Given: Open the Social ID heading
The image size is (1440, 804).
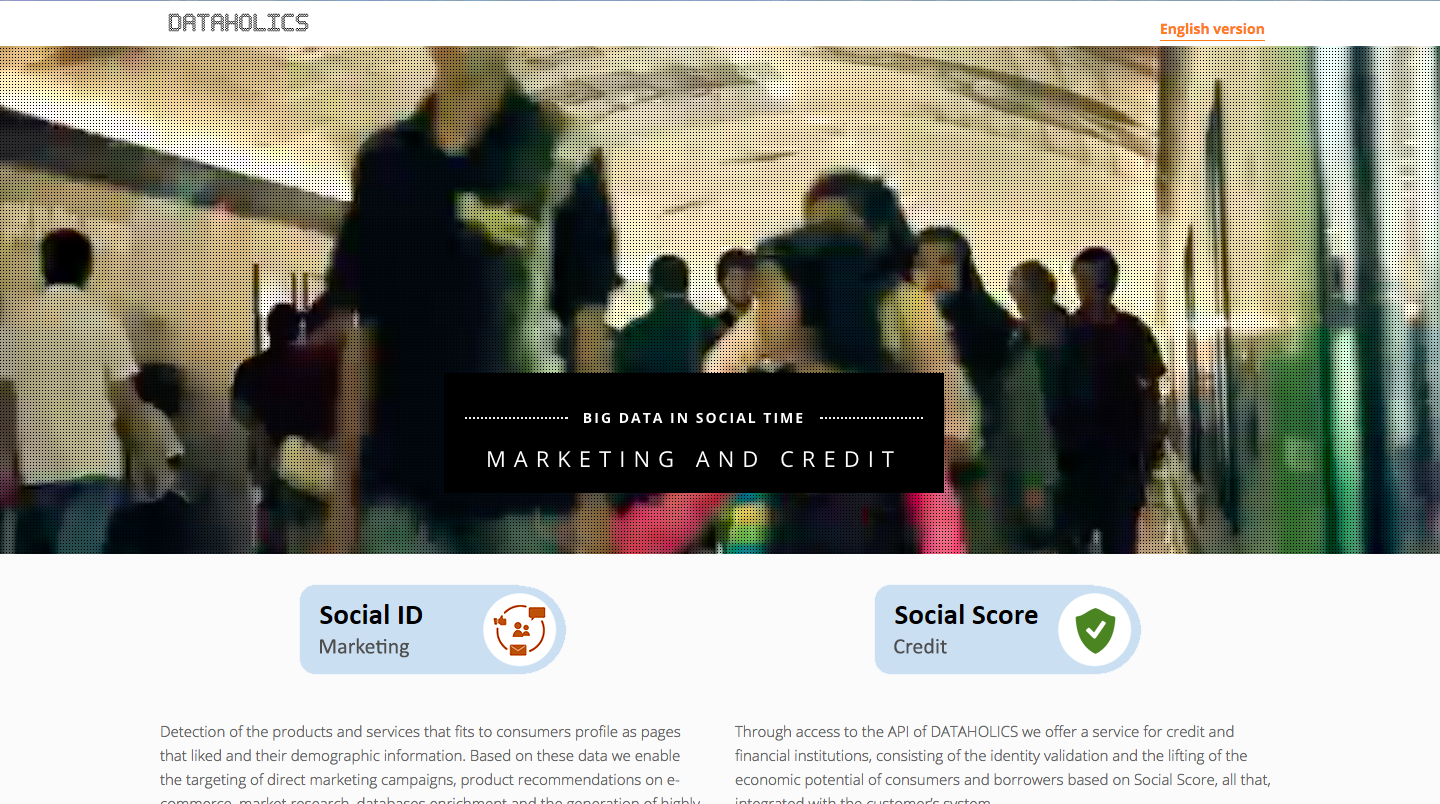Looking at the screenshot, I should click(371, 615).
